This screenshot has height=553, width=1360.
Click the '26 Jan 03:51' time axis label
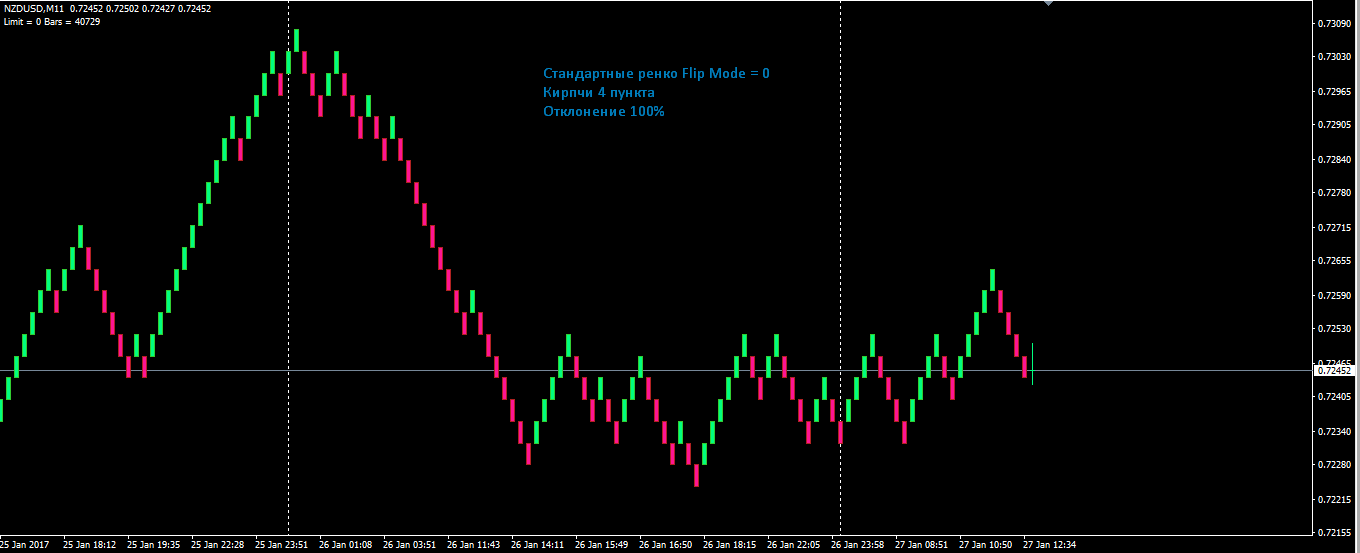coord(410,545)
